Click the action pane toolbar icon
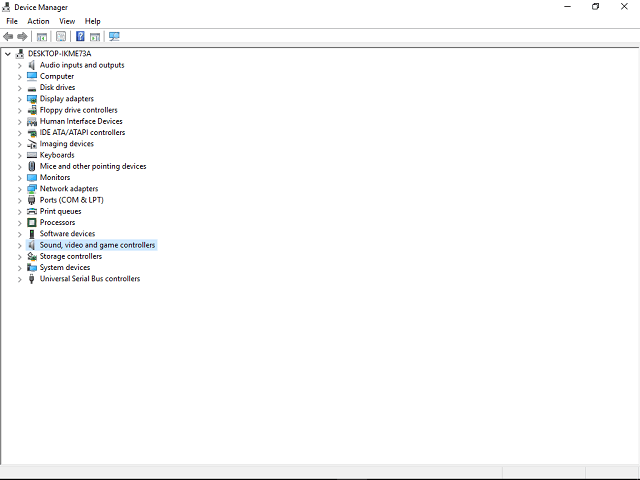The height and width of the screenshot is (480, 640). click(95, 37)
